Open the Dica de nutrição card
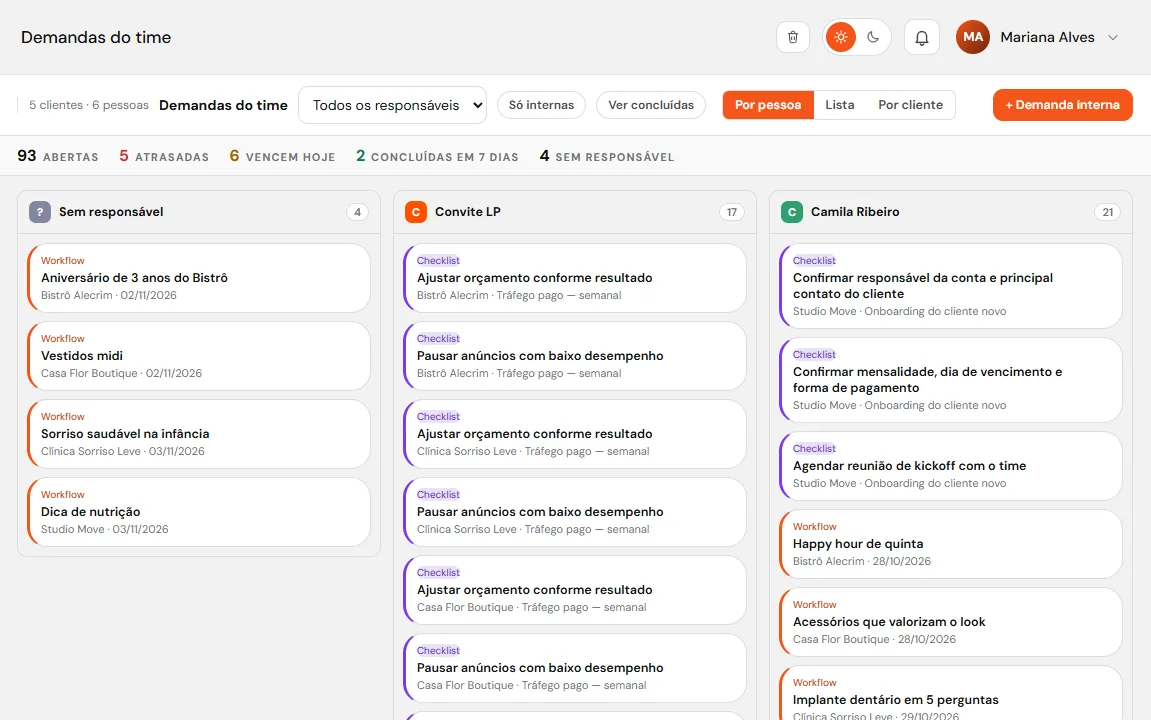This screenshot has width=1151, height=720. [x=198, y=512]
